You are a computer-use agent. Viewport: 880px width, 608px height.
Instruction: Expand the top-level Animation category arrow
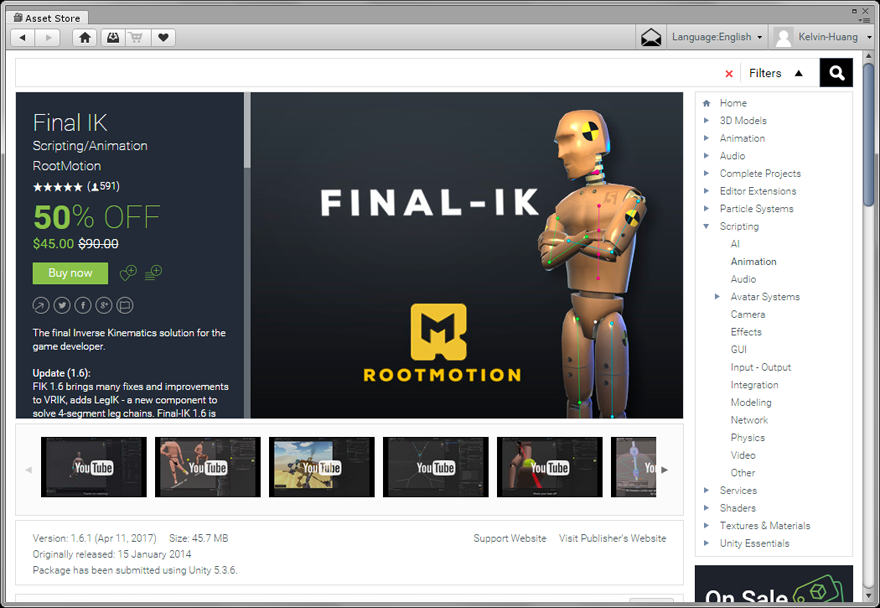706,138
